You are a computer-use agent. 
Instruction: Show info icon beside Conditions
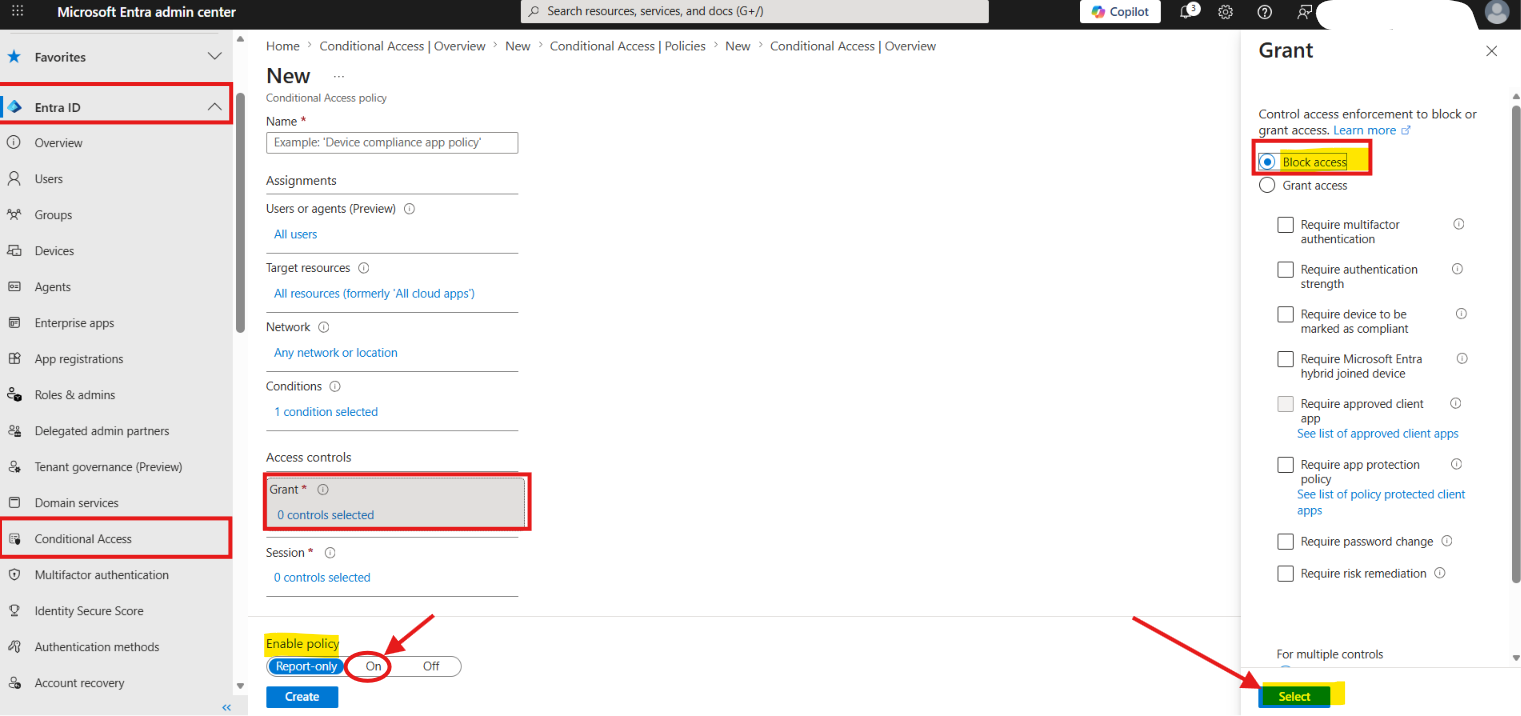tap(335, 386)
